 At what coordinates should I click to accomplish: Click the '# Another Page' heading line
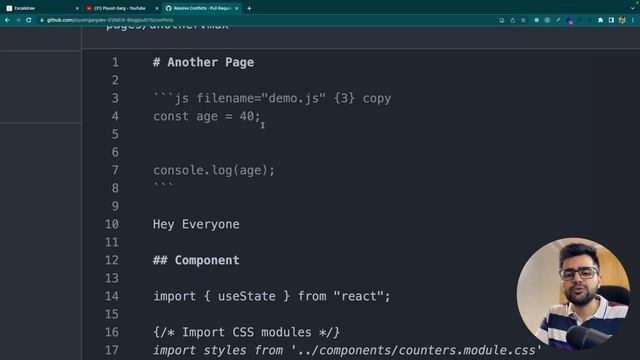[x=203, y=62]
